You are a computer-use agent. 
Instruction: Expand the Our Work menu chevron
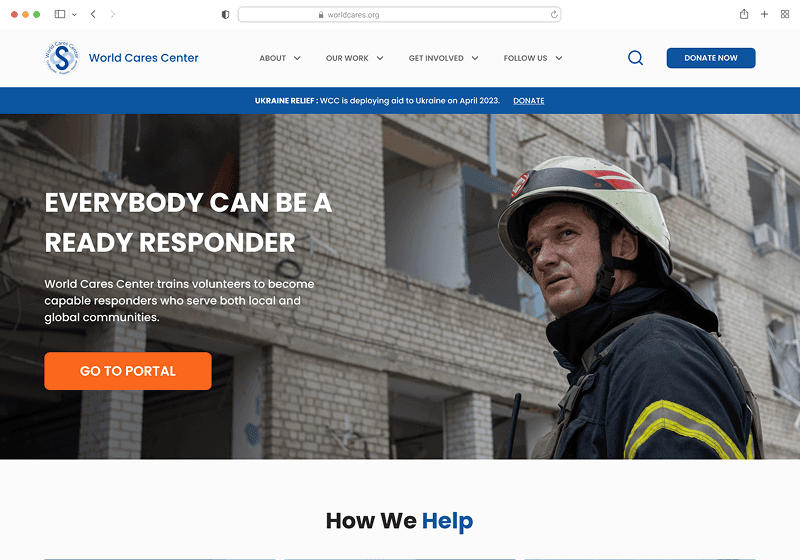[380, 58]
